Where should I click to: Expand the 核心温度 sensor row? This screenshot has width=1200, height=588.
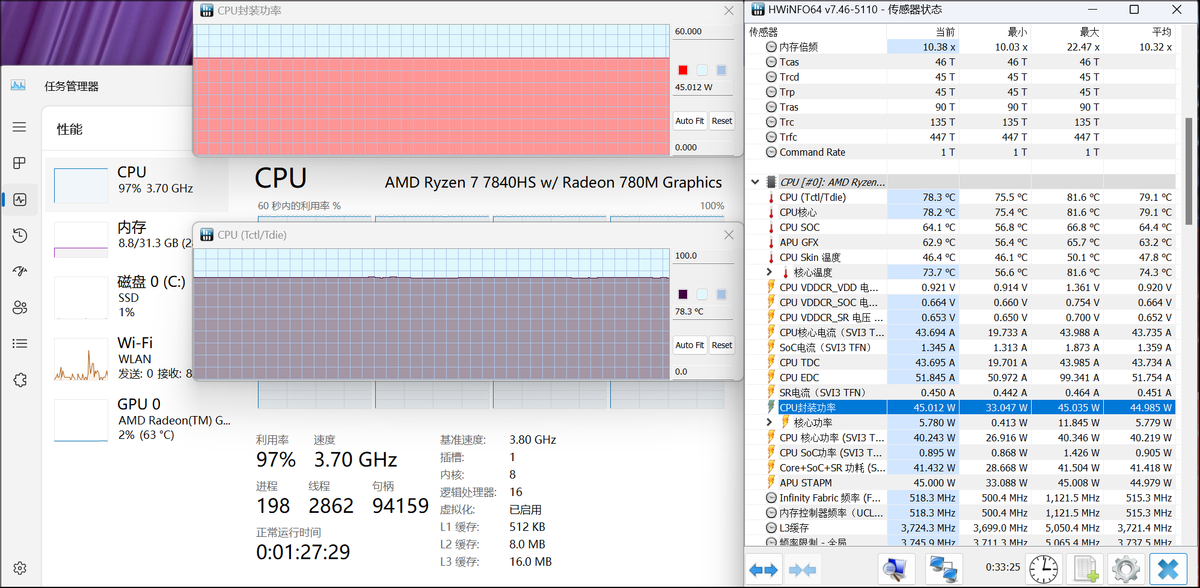[769, 272]
